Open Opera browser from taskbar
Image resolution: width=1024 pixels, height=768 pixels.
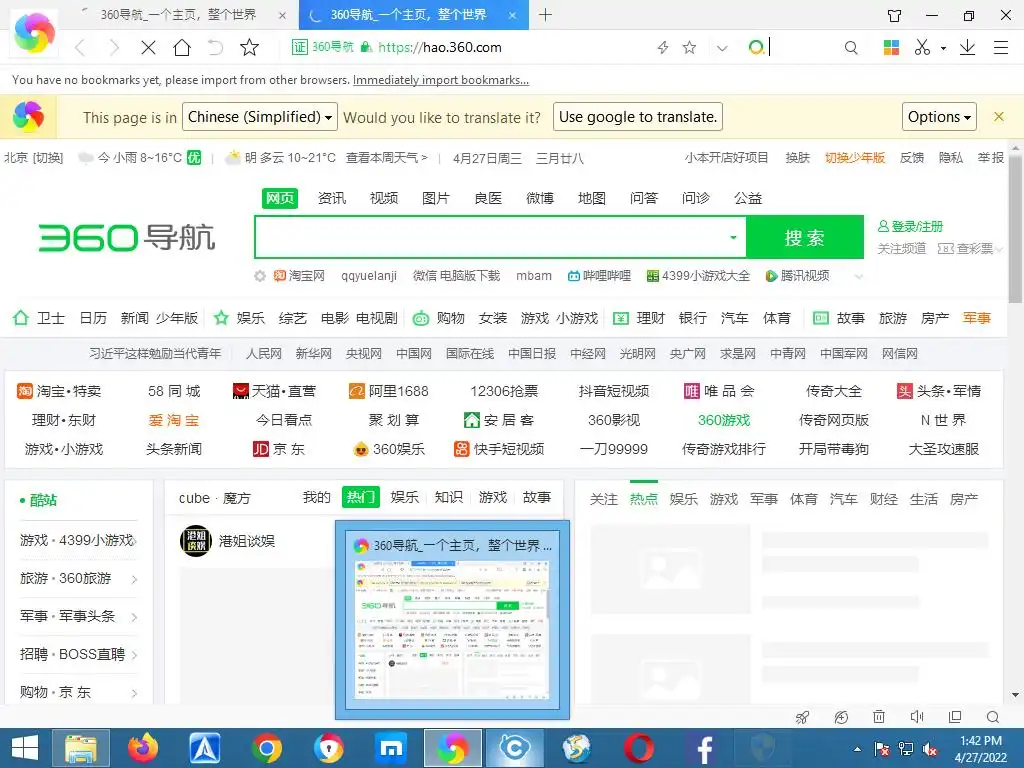[639, 748]
